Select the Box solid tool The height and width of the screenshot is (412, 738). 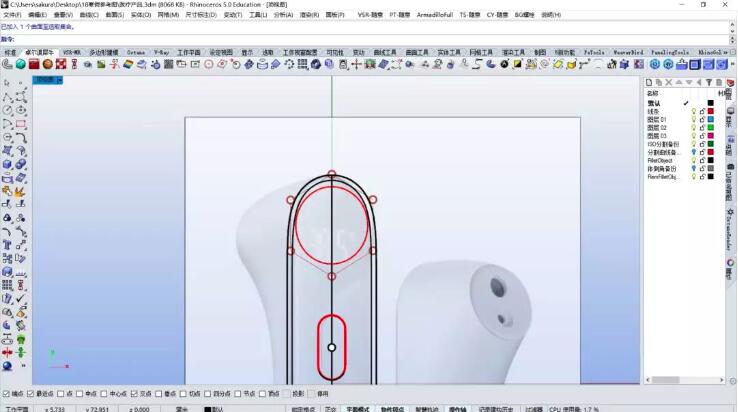tap(7, 165)
